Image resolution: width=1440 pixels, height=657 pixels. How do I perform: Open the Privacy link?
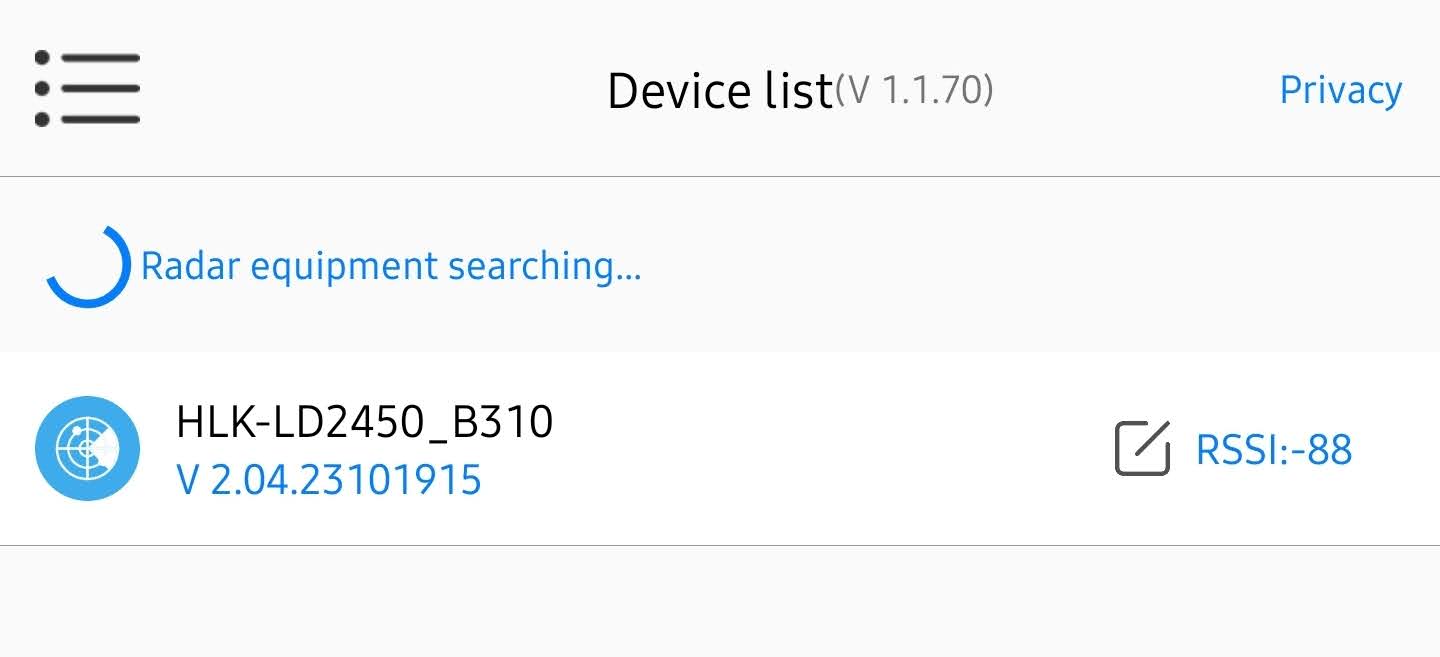[1340, 91]
